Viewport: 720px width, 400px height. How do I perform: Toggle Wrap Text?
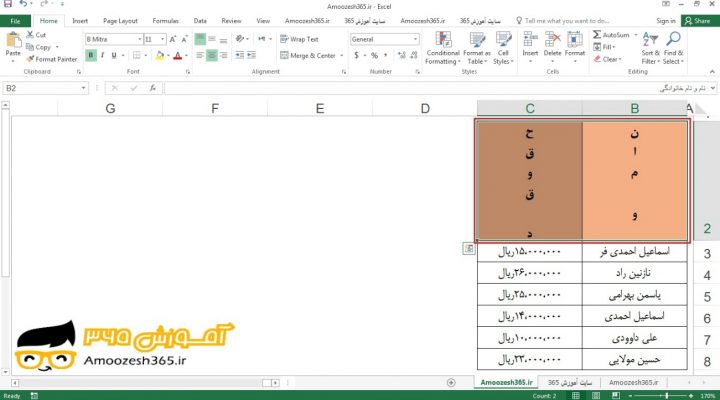[x=299, y=39]
